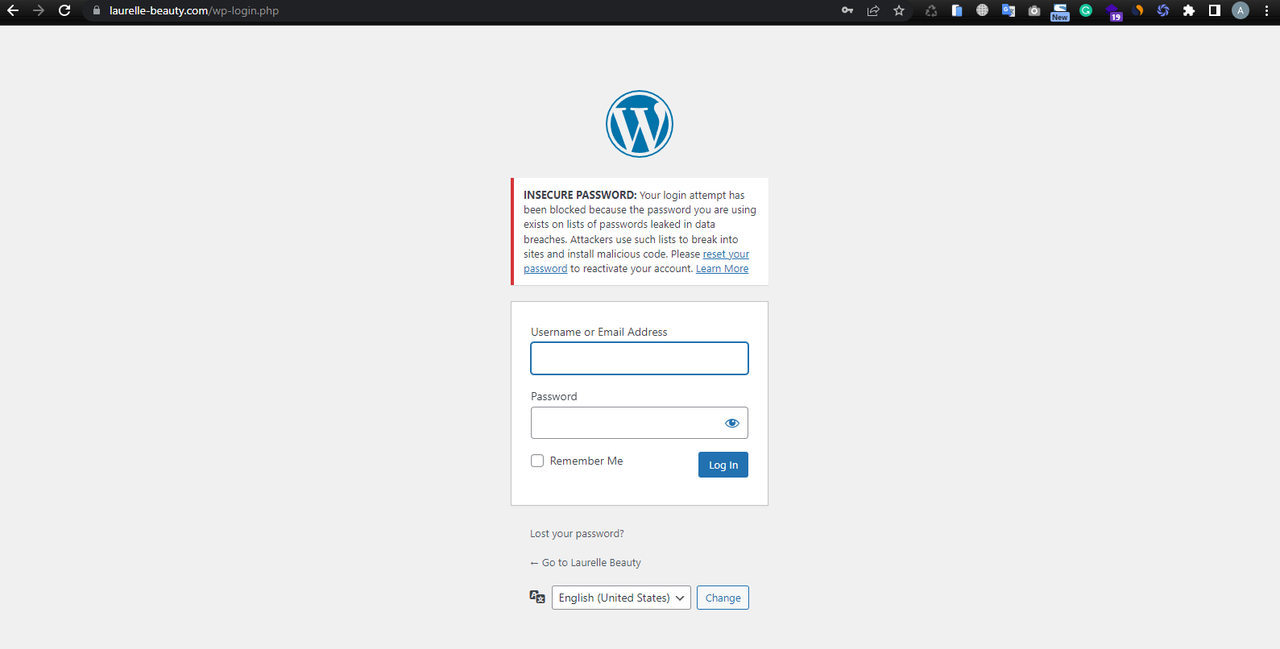Viewport: 1280px width, 649px height.
Task: Click the browser back arrow
Action: pyautogui.click(x=13, y=10)
